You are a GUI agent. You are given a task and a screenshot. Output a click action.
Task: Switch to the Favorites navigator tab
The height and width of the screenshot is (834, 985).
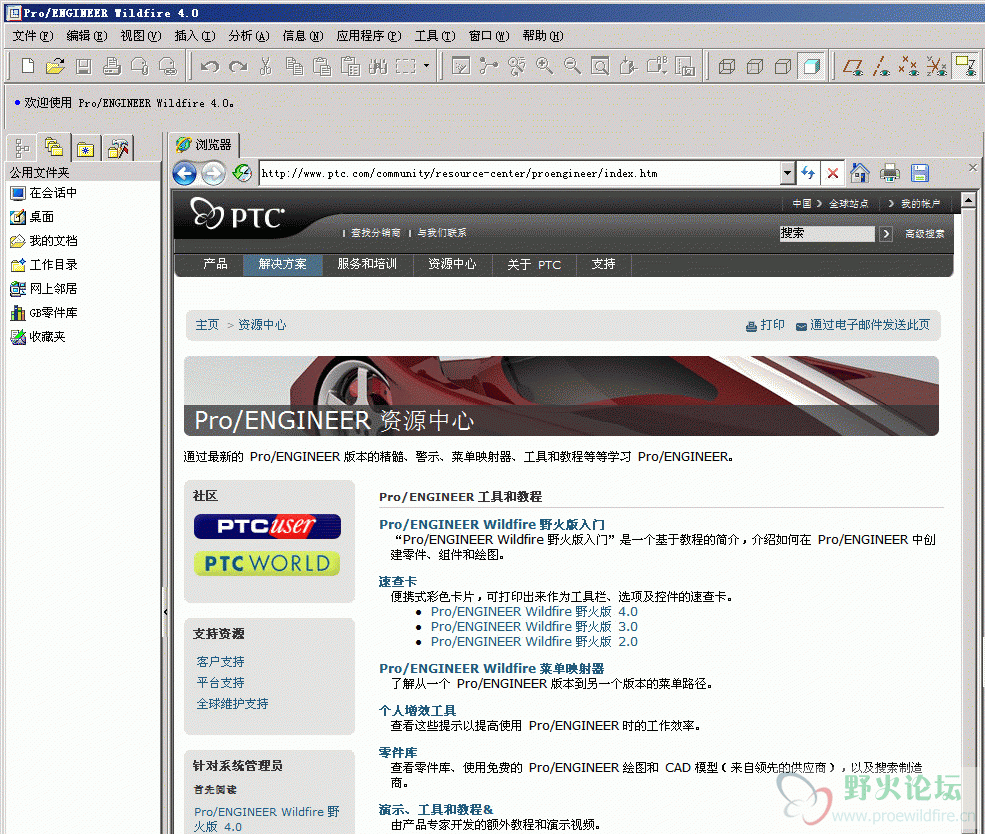[85, 149]
